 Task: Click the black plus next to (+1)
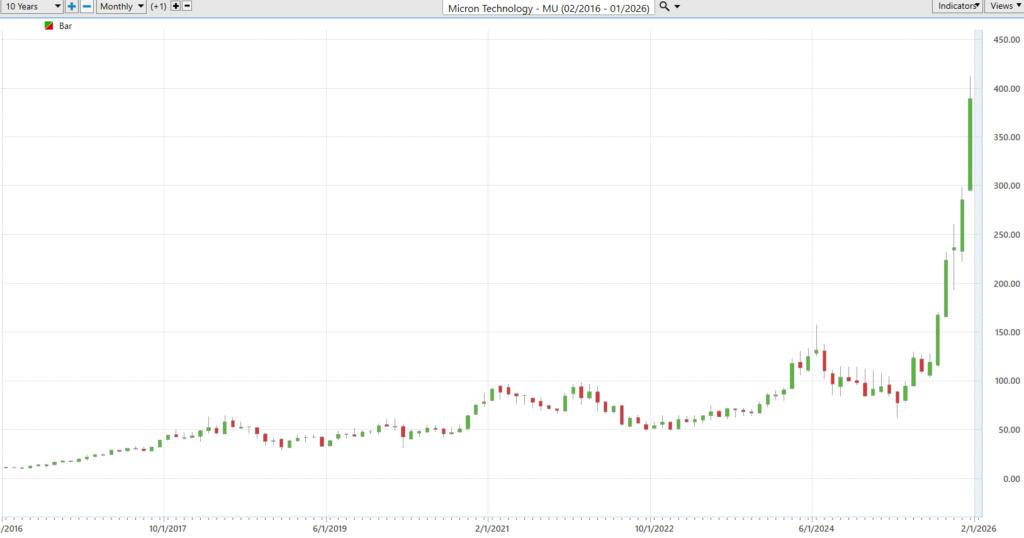click(176, 6)
